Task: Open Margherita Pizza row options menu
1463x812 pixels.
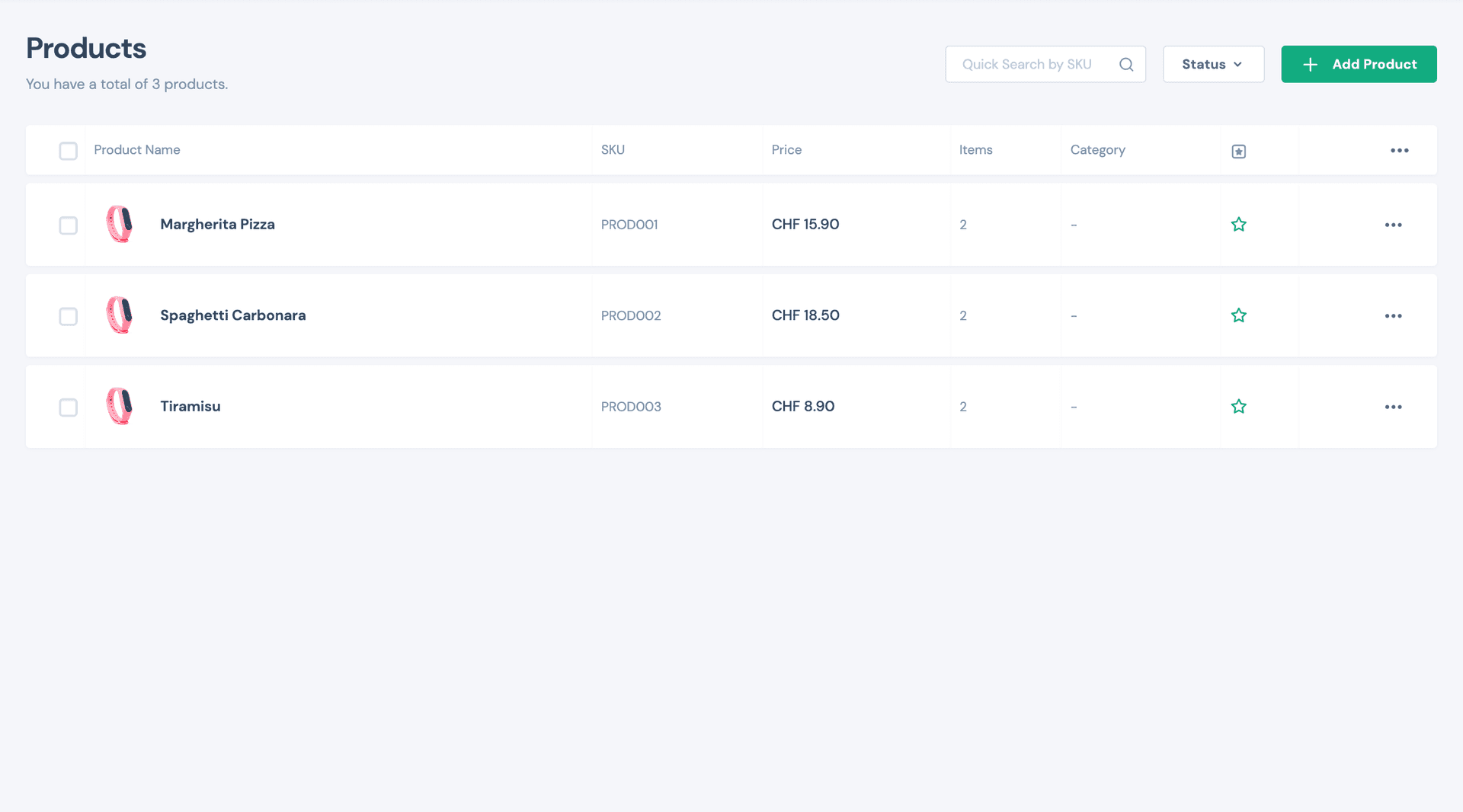Action: click(x=1393, y=225)
